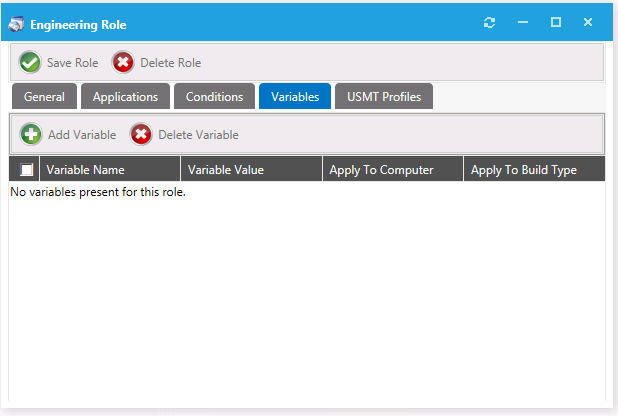Click the refresh icon in the title bar
The image size is (618, 416).
click(x=489, y=23)
